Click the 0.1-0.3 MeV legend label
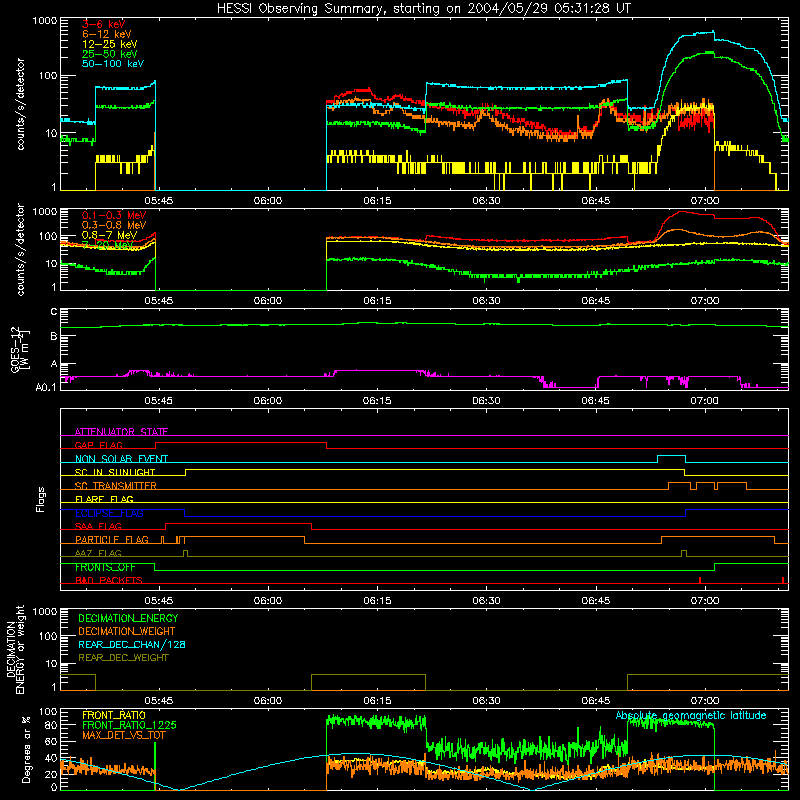 (114, 215)
